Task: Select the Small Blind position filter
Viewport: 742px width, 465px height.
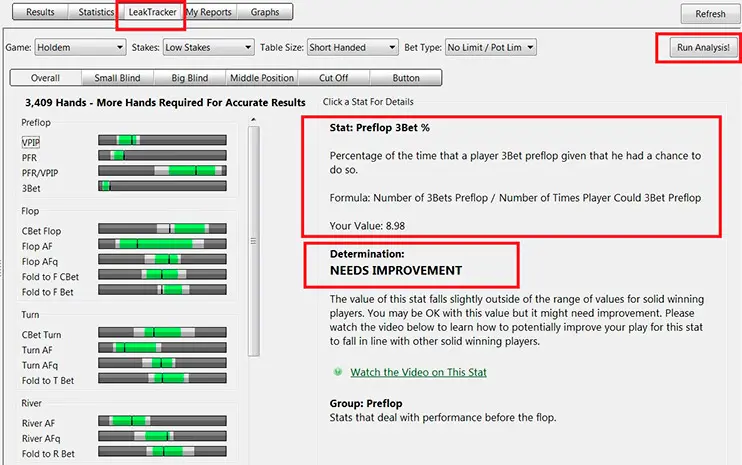Action: point(117,78)
